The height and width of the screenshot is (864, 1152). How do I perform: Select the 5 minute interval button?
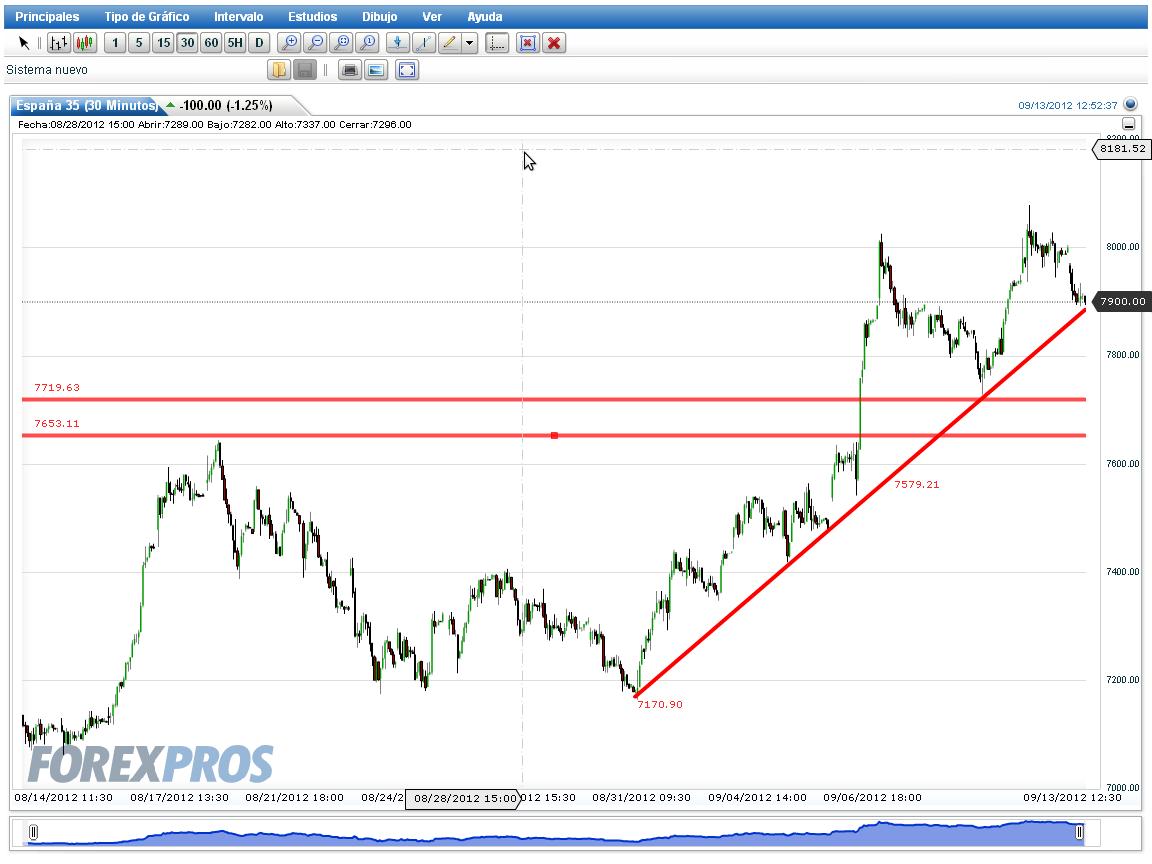coord(139,43)
